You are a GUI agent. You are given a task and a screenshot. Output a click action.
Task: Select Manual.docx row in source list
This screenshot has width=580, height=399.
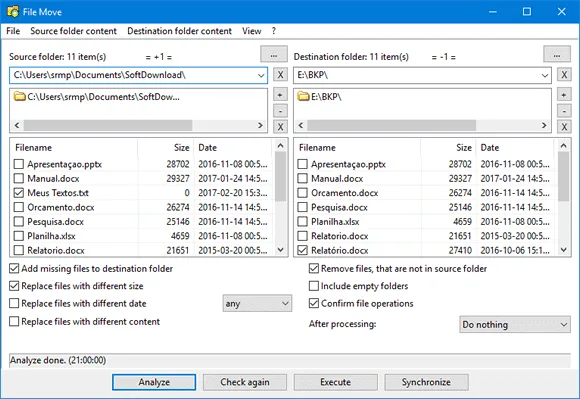[x=142, y=178]
